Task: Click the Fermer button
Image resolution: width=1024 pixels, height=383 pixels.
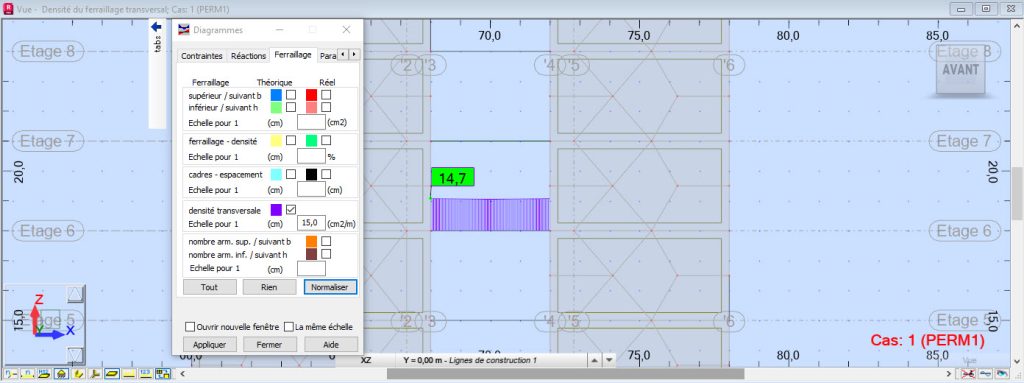Action: 269,344
